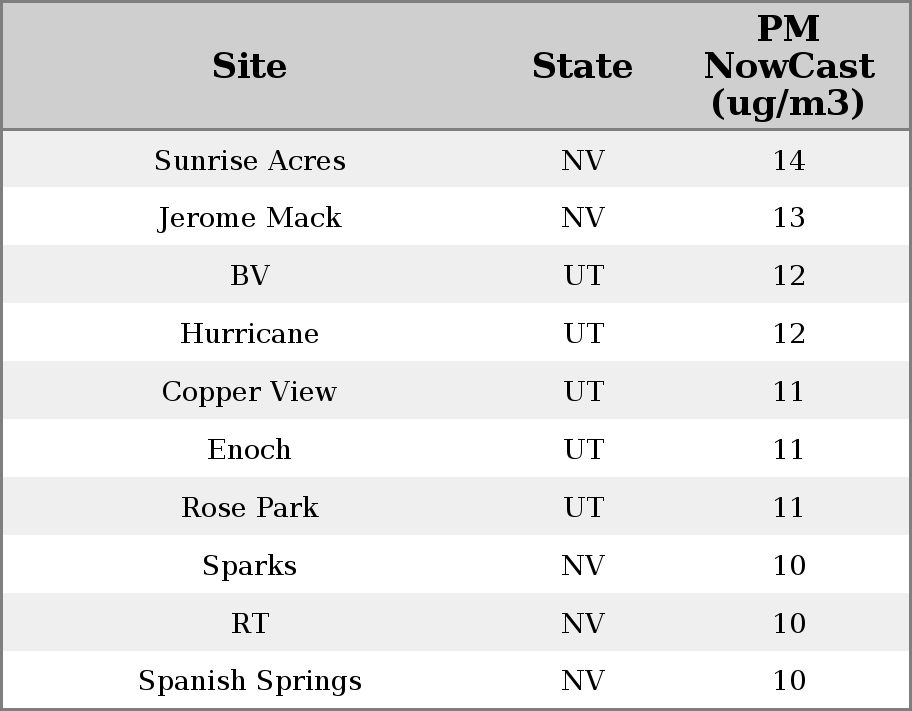Screen dimensions: 912x711
Task: Select the Hurricane site cell
Action: pyautogui.click(x=250, y=334)
